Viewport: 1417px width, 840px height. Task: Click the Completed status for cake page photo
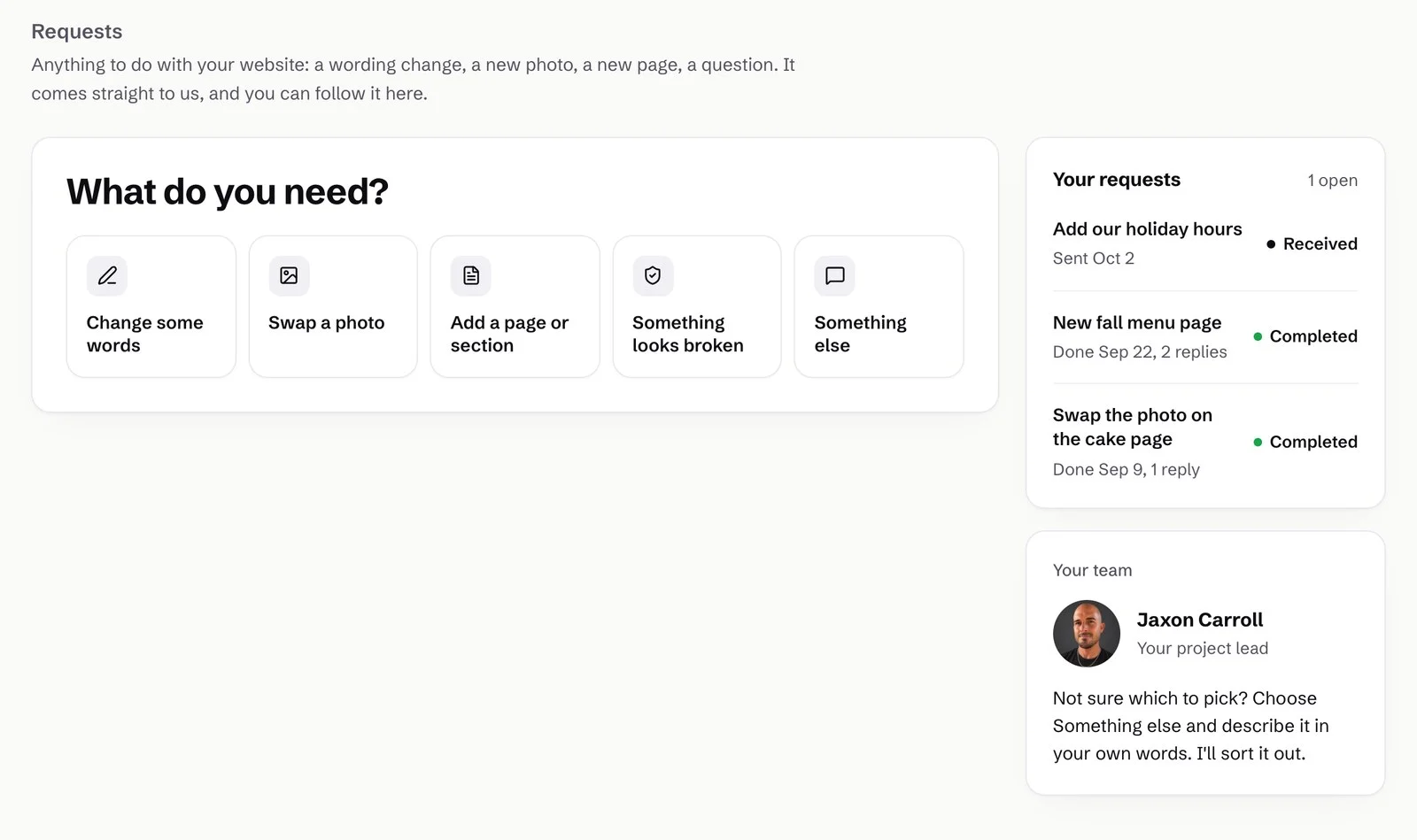(x=1305, y=442)
